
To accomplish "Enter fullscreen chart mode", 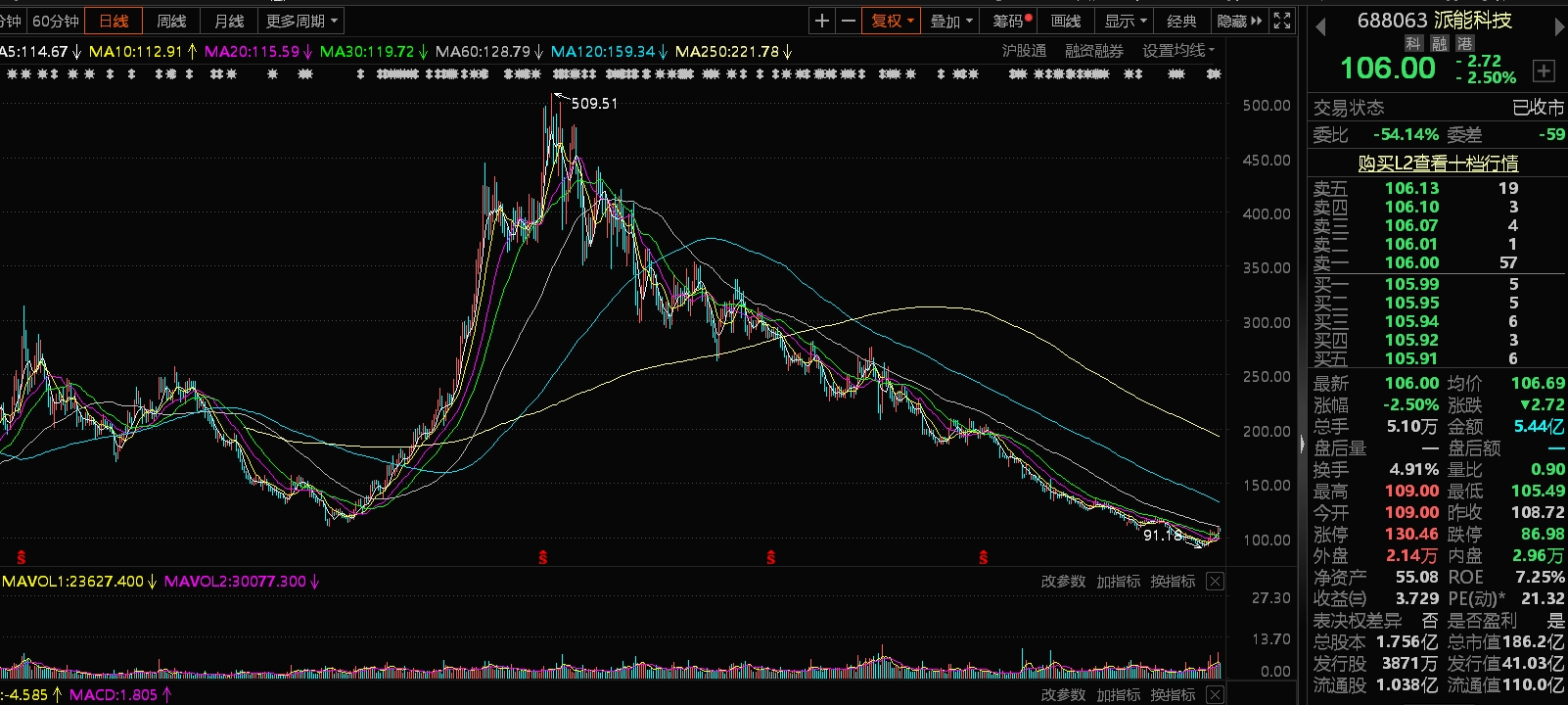I will tap(1282, 21).
